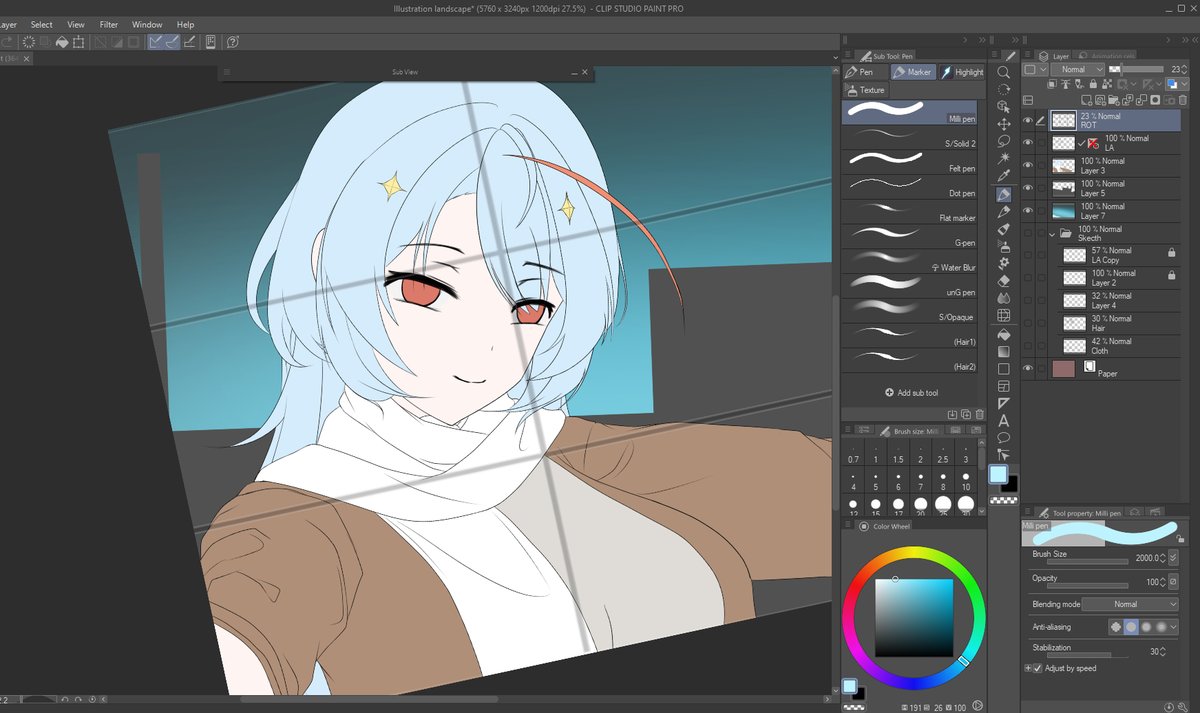Image resolution: width=1200 pixels, height=713 pixels.
Task: Switch to the Highlight sub tool tab
Action: coord(962,71)
